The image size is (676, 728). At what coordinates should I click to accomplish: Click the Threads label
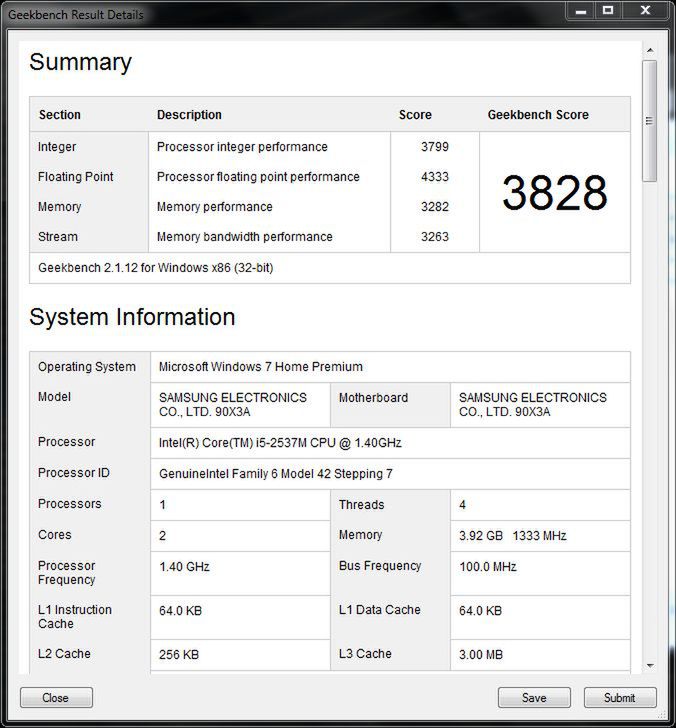[x=361, y=505]
